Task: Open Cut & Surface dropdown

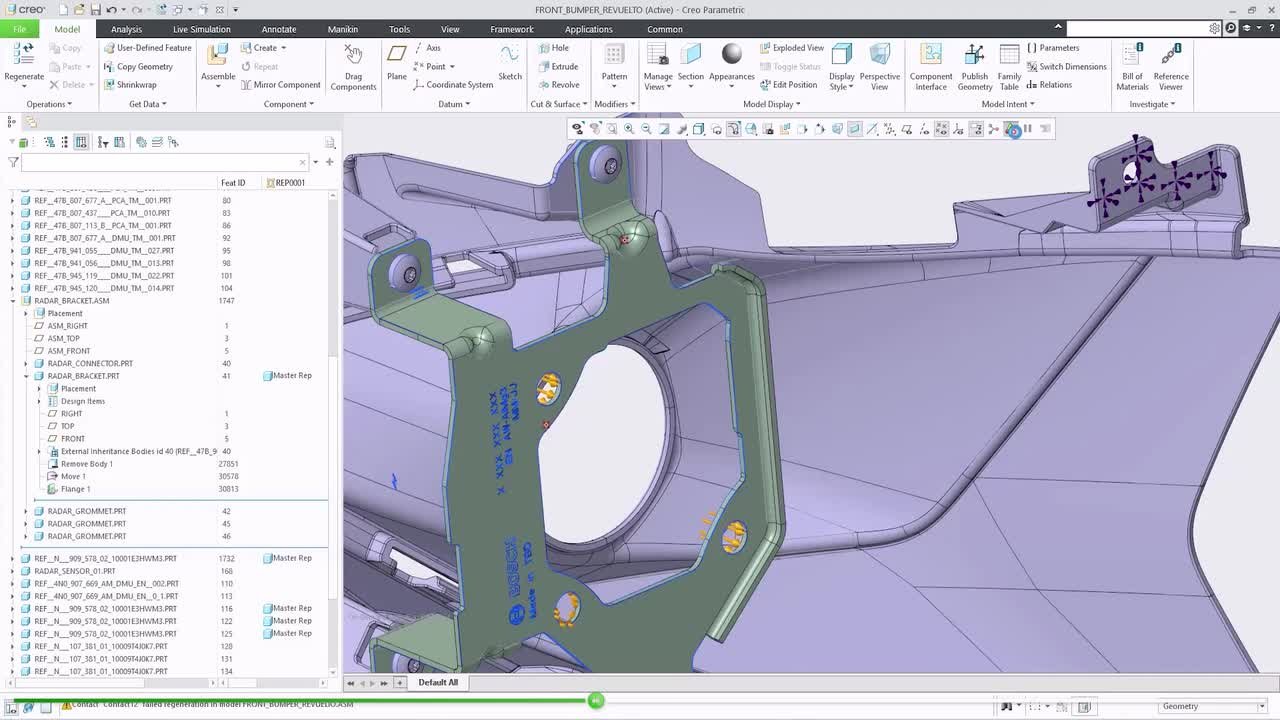Action: click(x=559, y=104)
